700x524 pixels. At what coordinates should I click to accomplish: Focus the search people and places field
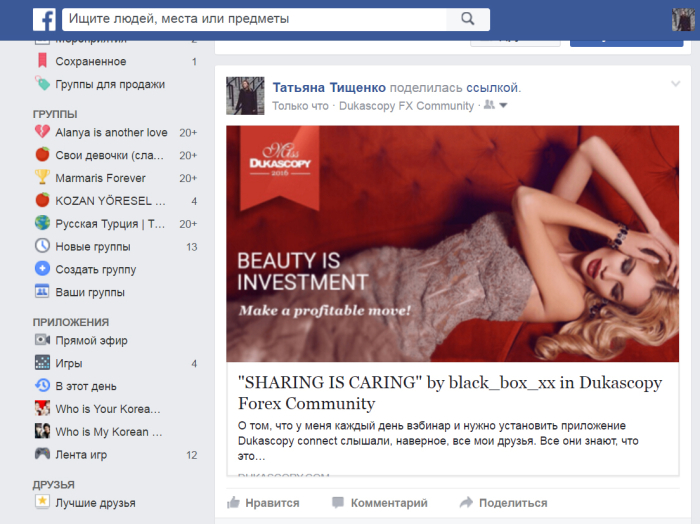tap(254, 19)
